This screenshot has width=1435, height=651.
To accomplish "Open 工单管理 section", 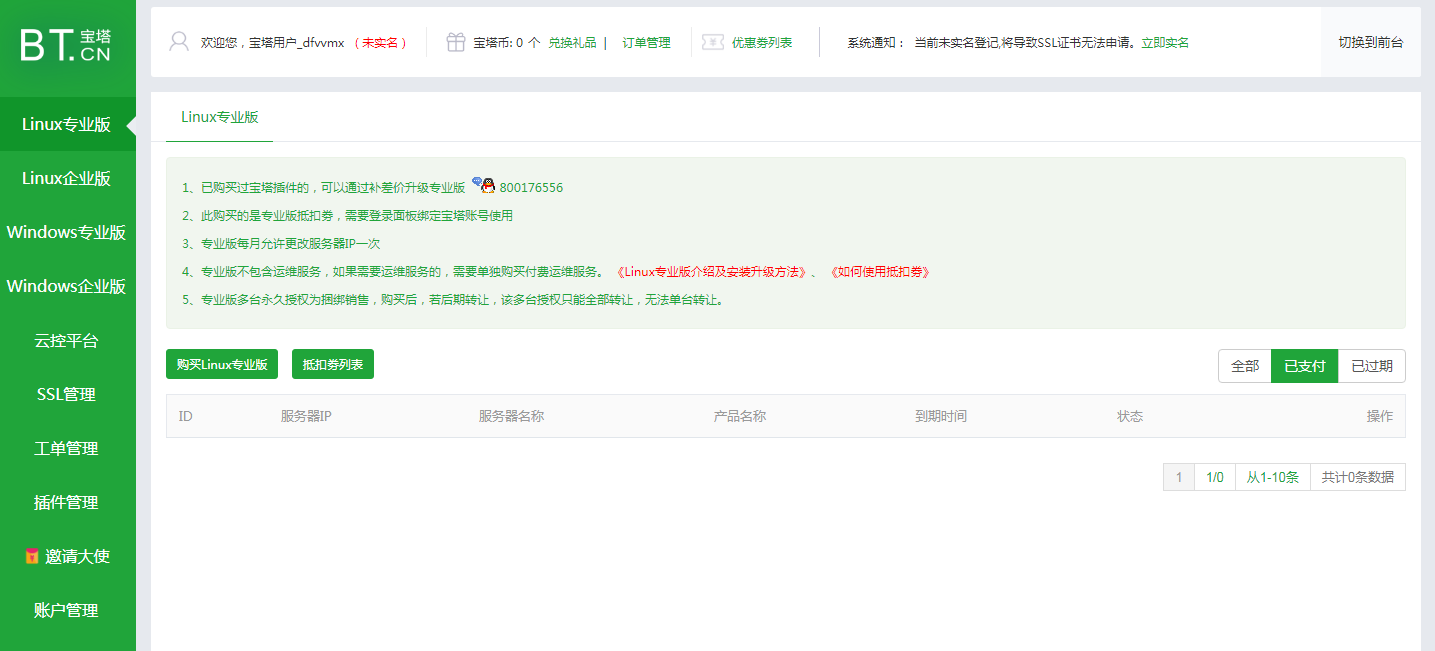I will 68,448.
